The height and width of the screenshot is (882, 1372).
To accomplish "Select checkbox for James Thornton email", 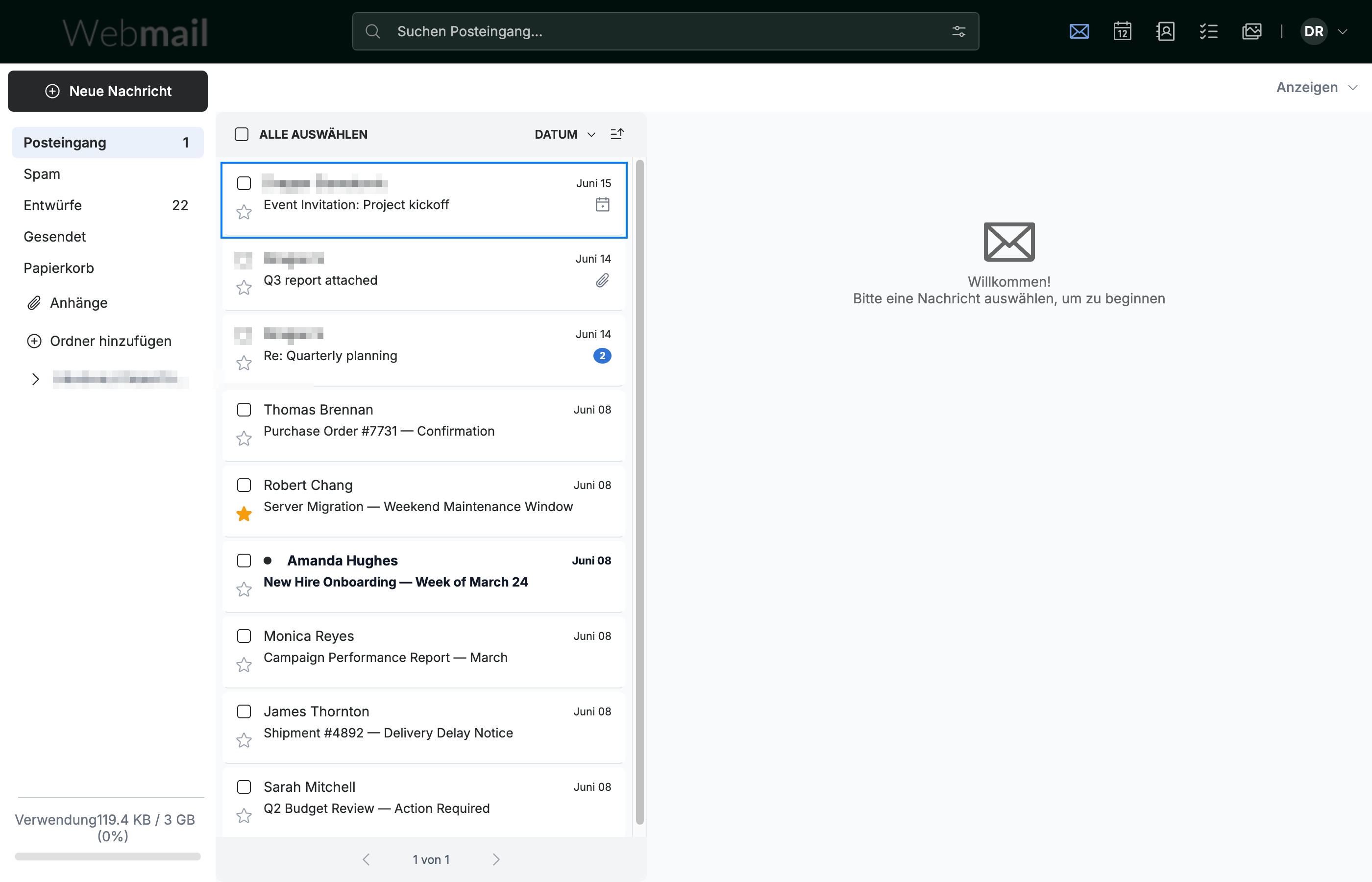I will pyautogui.click(x=244, y=711).
